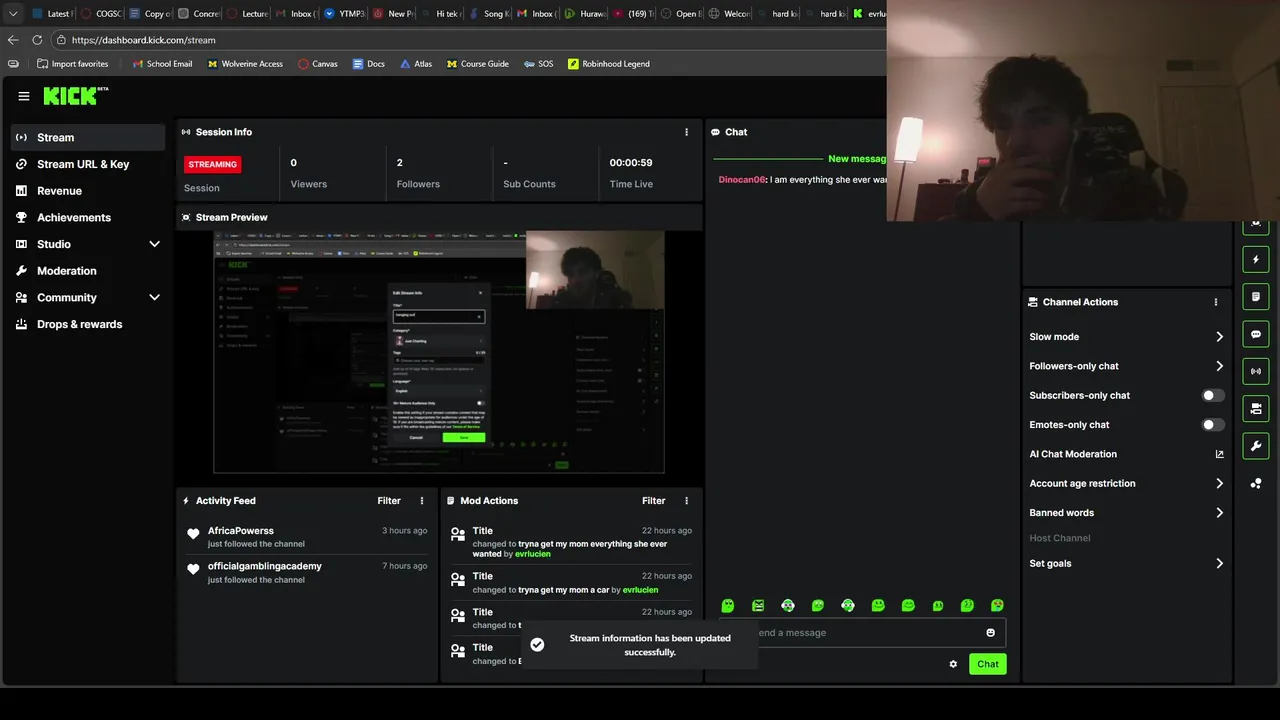Open the Course Guide bookmark
Screen dimensions: 1280x720
478,64
